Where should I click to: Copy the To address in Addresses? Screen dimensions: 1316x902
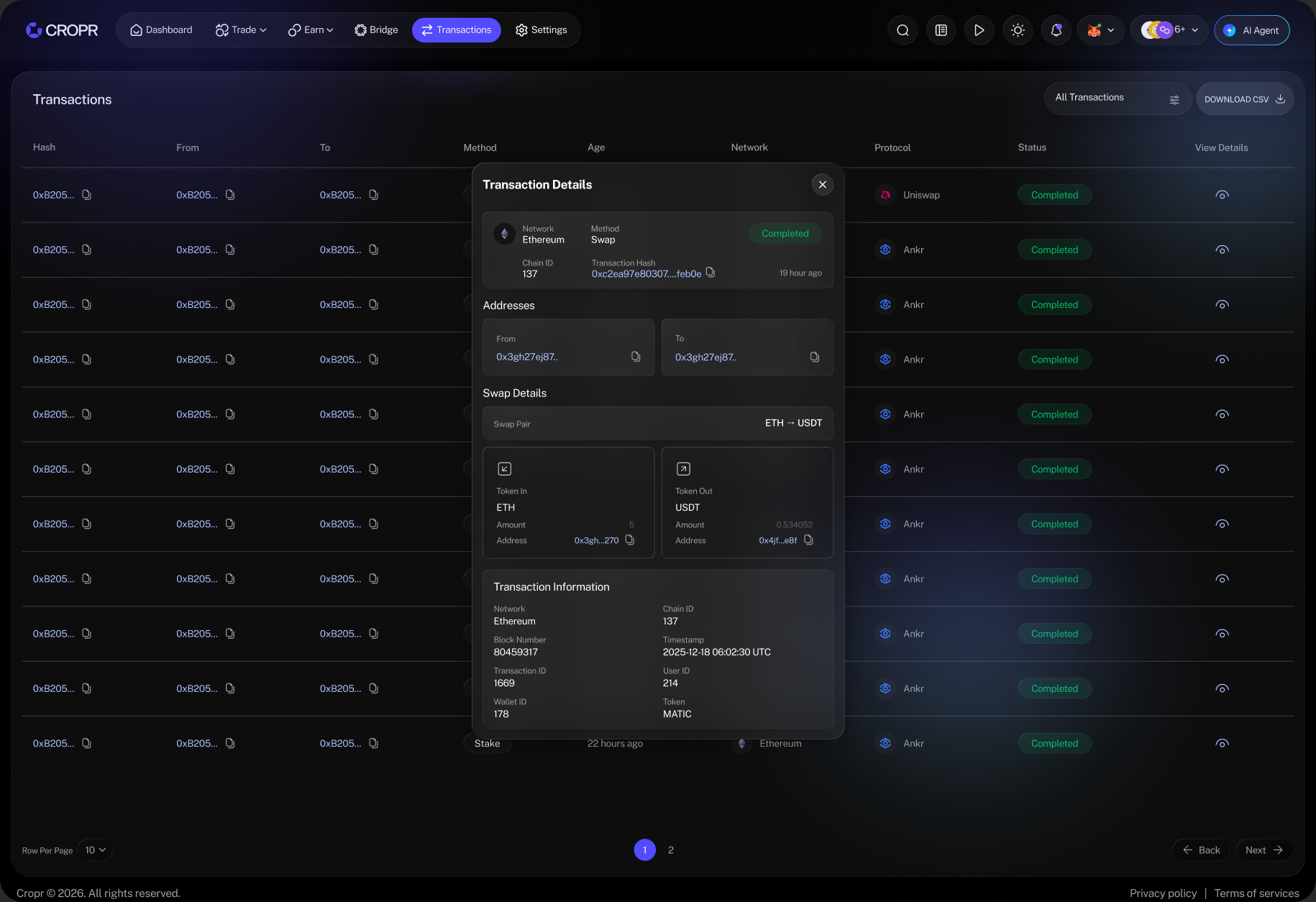point(815,357)
